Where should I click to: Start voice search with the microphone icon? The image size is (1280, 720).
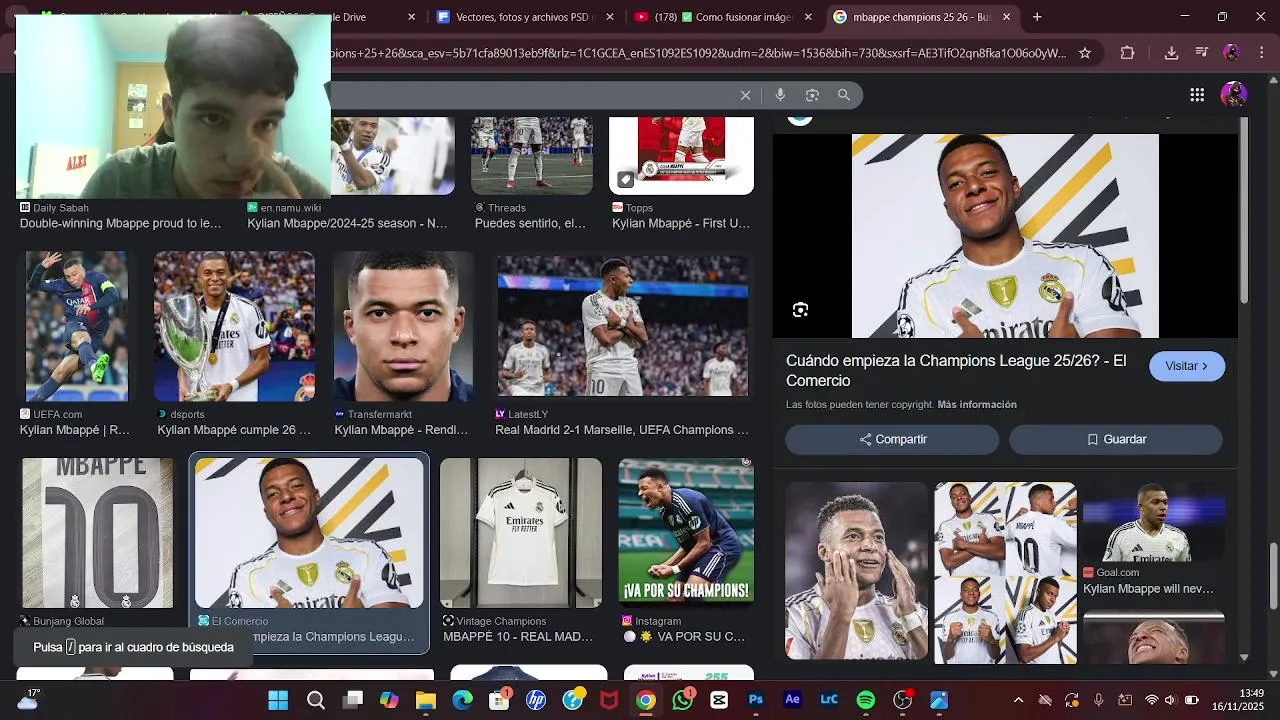[780, 95]
